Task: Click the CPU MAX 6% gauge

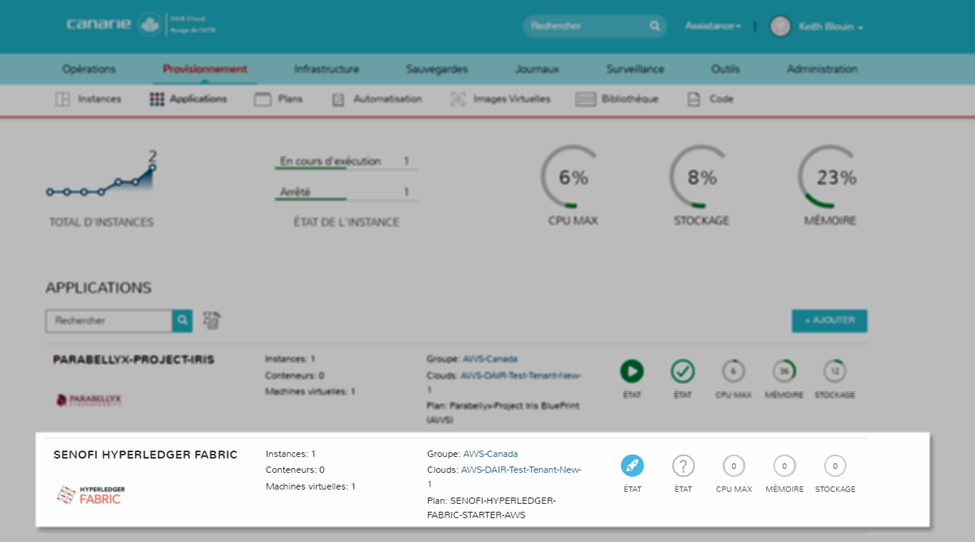Action: point(572,179)
